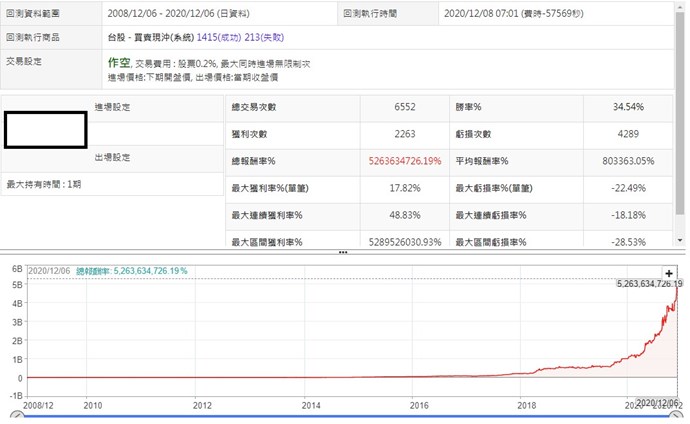Click the splitter dots above the chart
690x424 pixels.
point(343,252)
